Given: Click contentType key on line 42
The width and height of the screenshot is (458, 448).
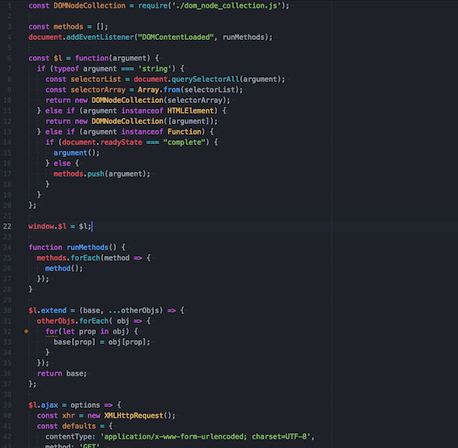Looking at the screenshot, I should (x=68, y=437).
